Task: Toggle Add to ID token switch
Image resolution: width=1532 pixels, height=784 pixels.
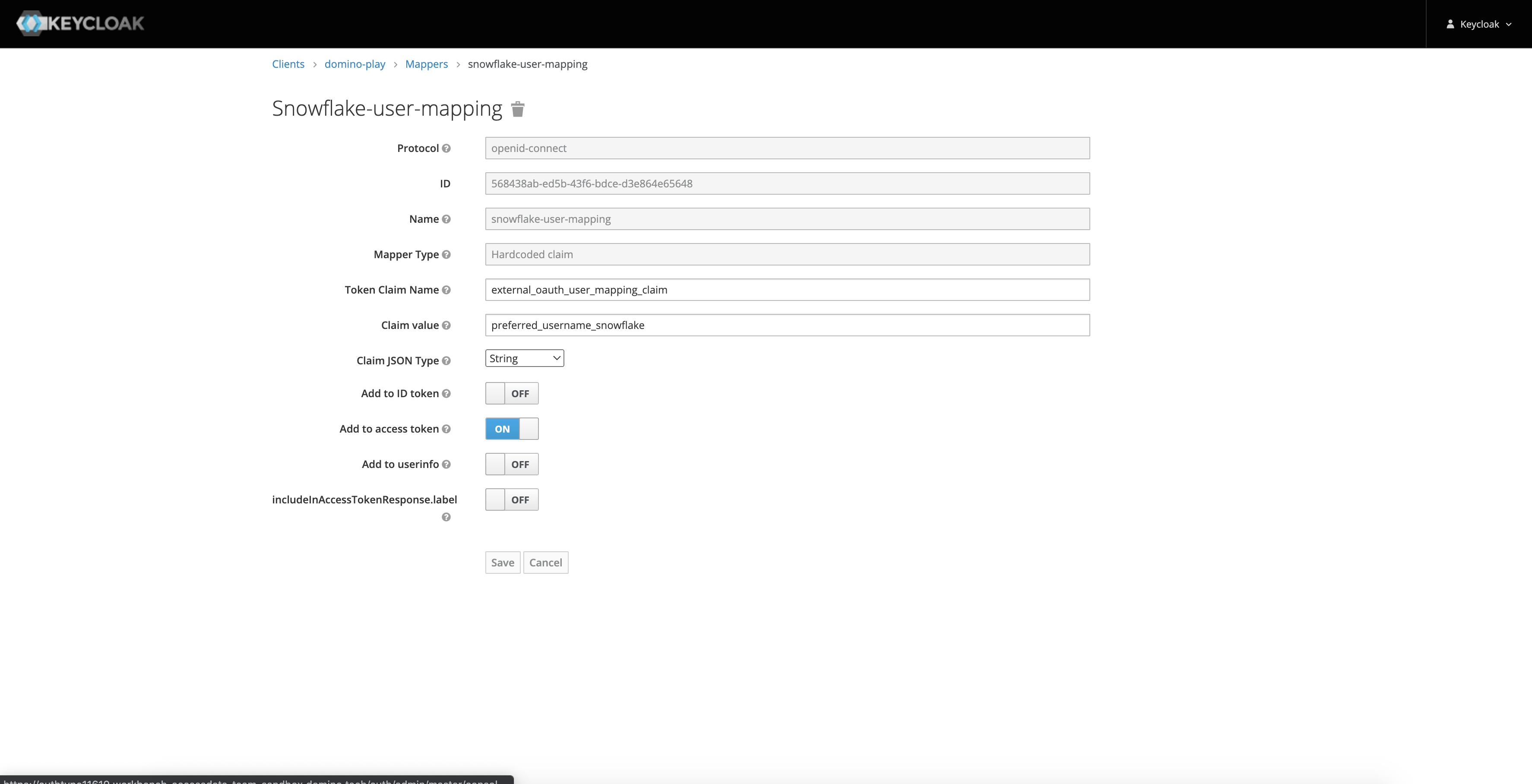Action: click(x=512, y=393)
